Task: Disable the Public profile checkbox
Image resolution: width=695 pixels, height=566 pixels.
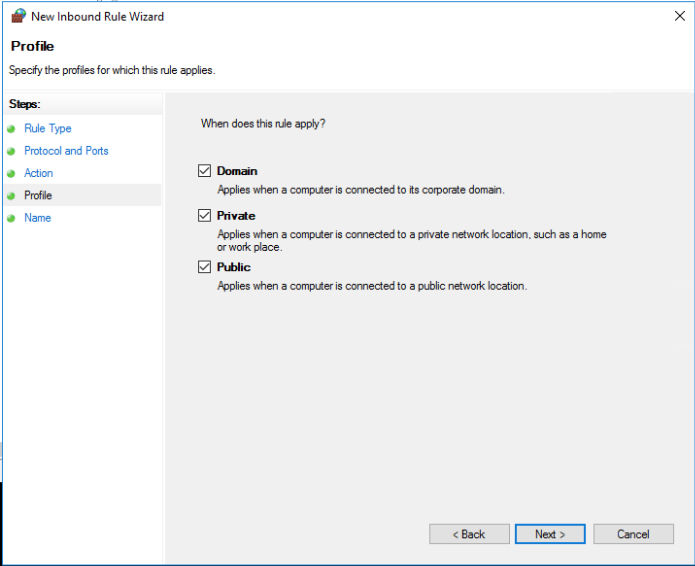Action: (x=205, y=267)
